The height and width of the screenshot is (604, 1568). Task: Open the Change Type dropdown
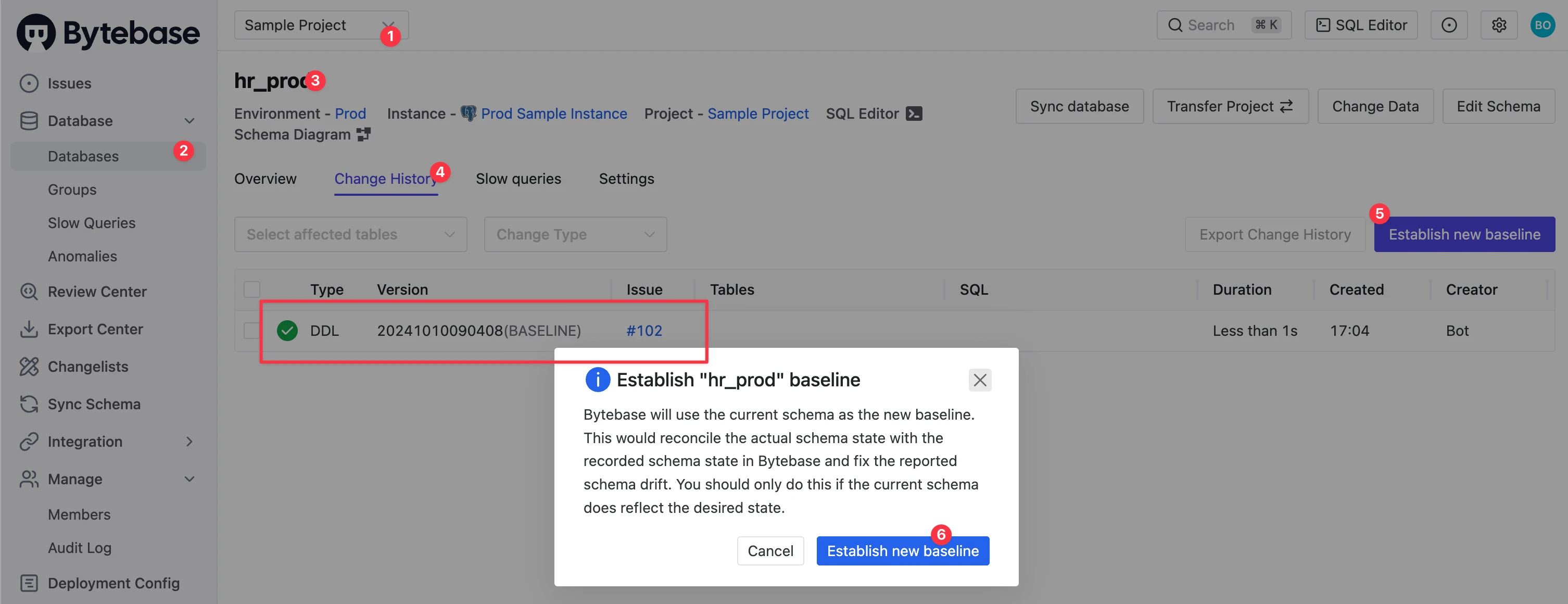575,234
